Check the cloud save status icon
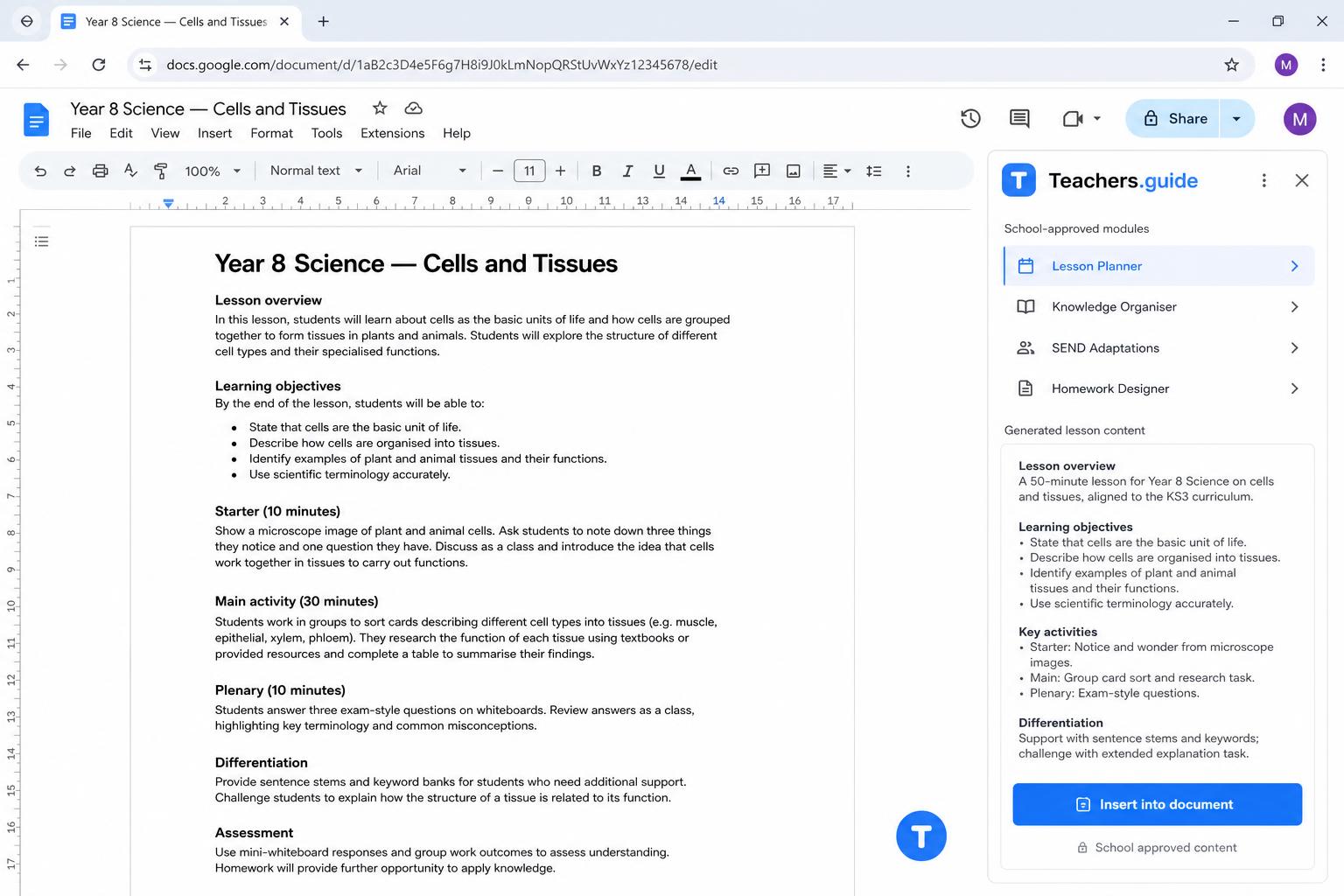This screenshot has height=896, width=1344. point(414,108)
